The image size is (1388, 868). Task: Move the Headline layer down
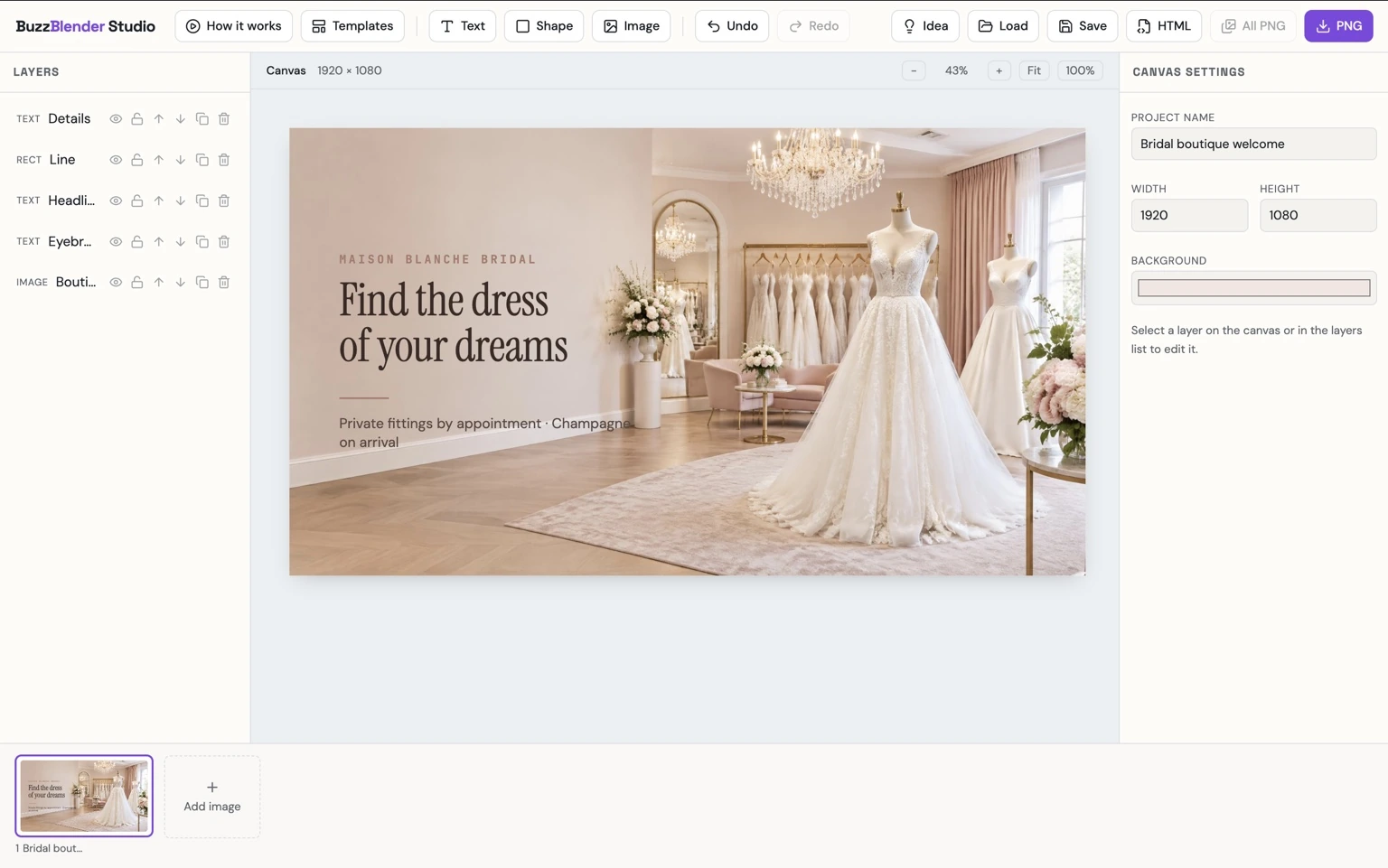pyautogui.click(x=181, y=201)
